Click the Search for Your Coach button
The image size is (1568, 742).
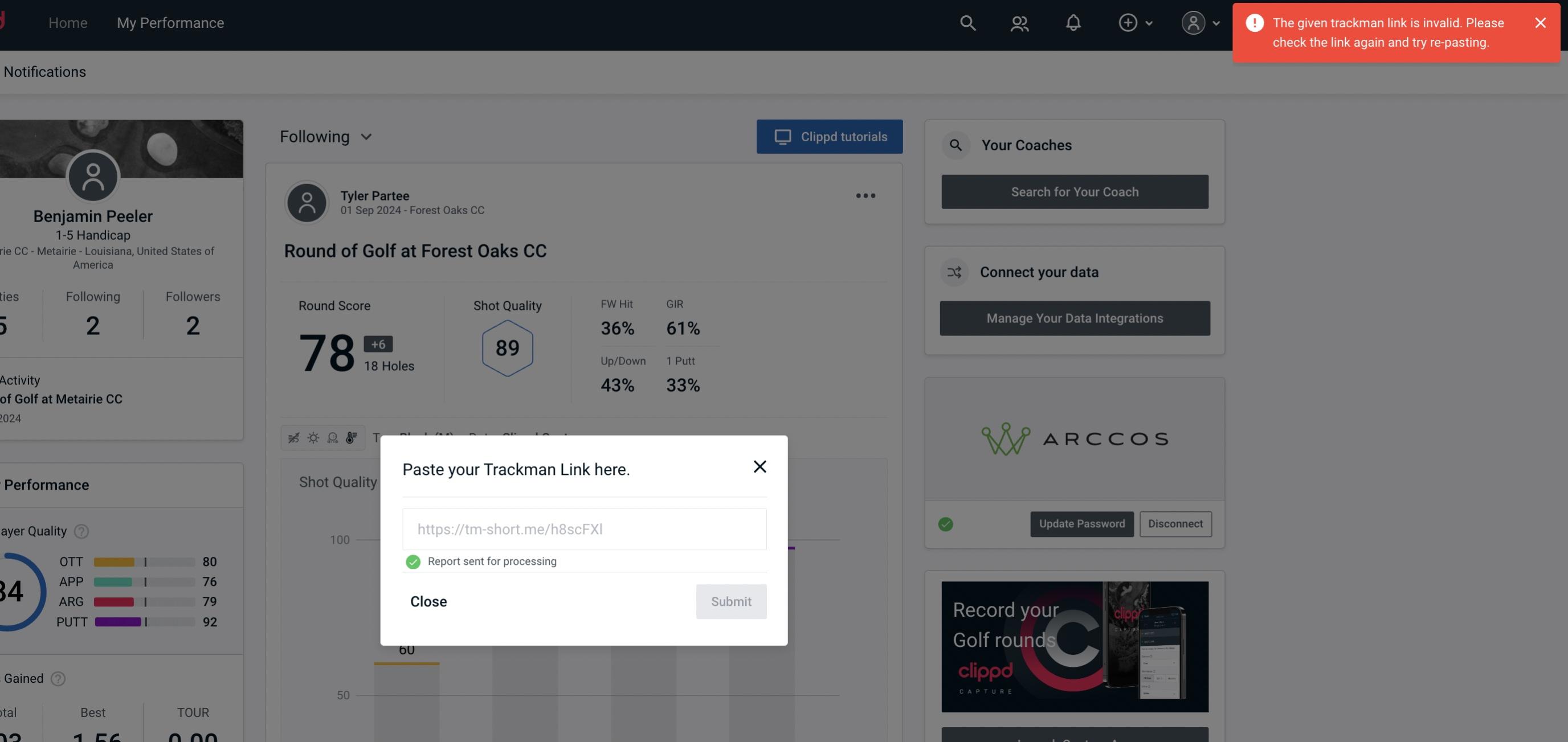1075,191
